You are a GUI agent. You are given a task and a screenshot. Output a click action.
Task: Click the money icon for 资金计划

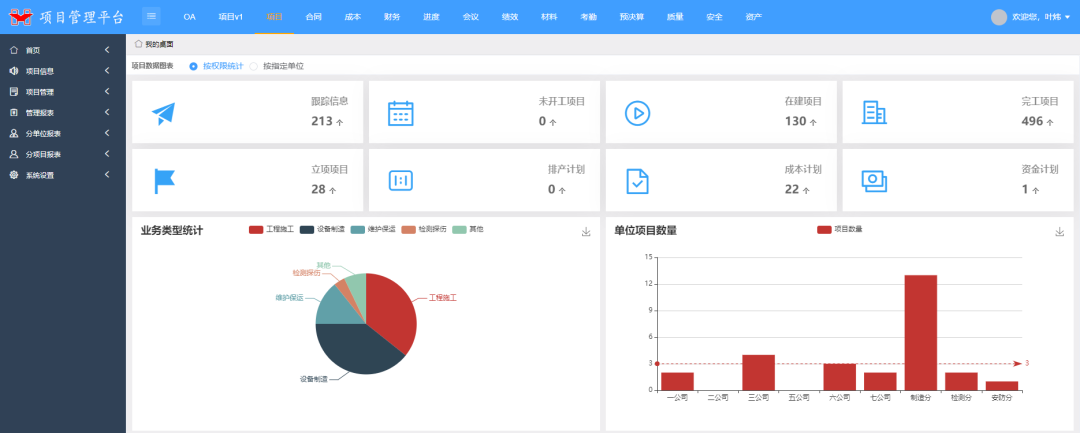click(x=874, y=180)
